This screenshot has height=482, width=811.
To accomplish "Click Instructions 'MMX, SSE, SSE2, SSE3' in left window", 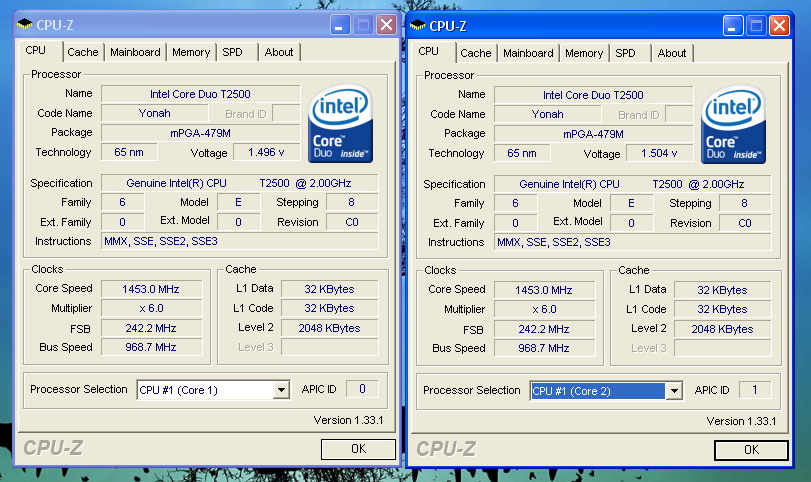I will [239, 242].
